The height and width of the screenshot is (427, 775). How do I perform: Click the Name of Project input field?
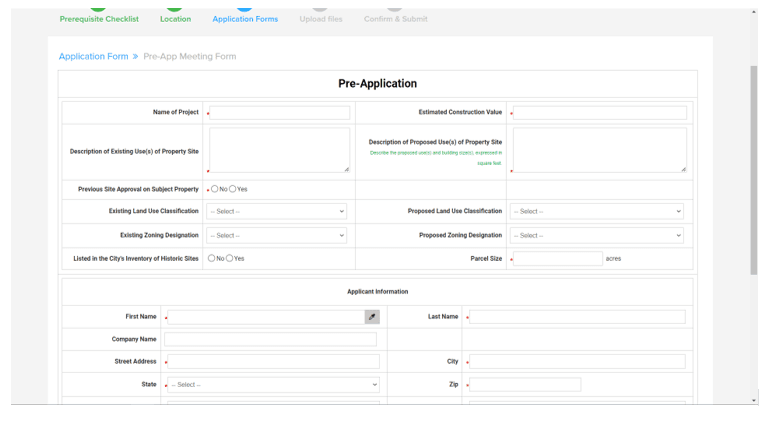(280, 113)
